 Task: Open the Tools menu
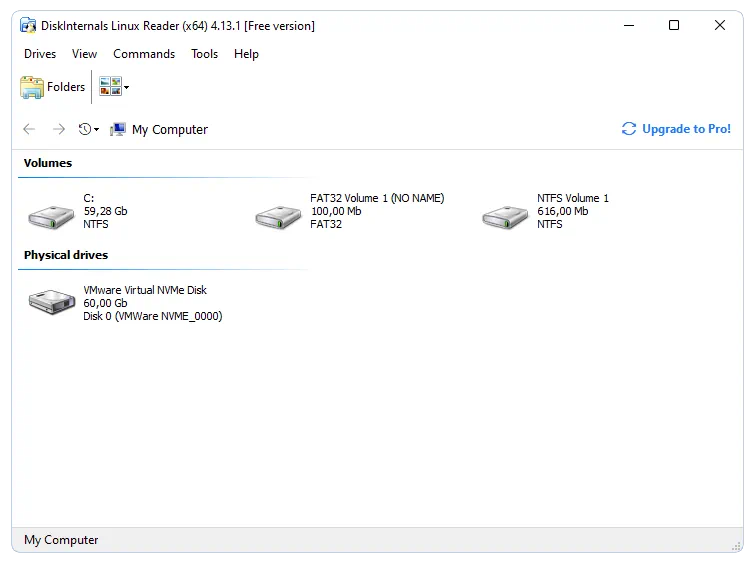pyautogui.click(x=204, y=54)
